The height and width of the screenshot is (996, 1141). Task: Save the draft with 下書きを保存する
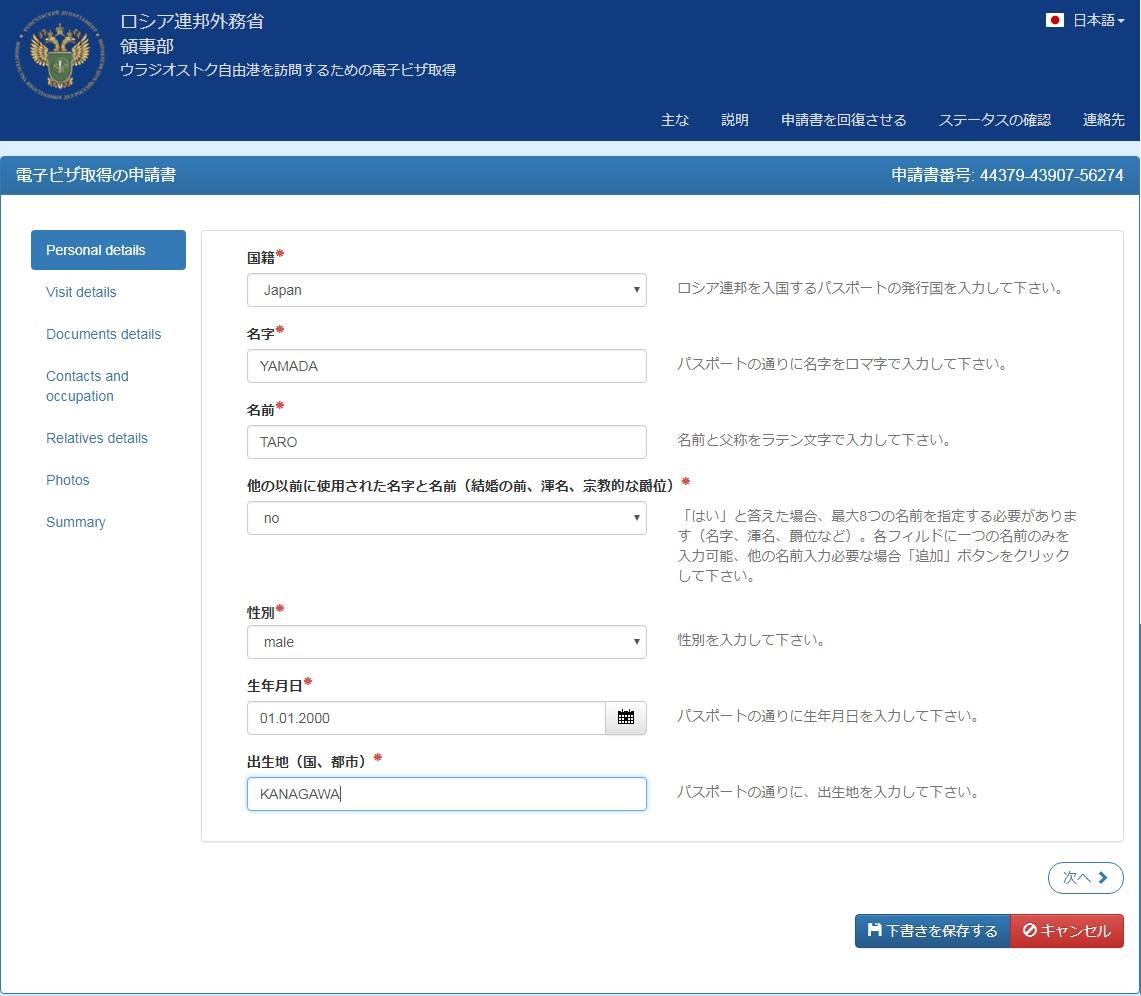click(932, 931)
